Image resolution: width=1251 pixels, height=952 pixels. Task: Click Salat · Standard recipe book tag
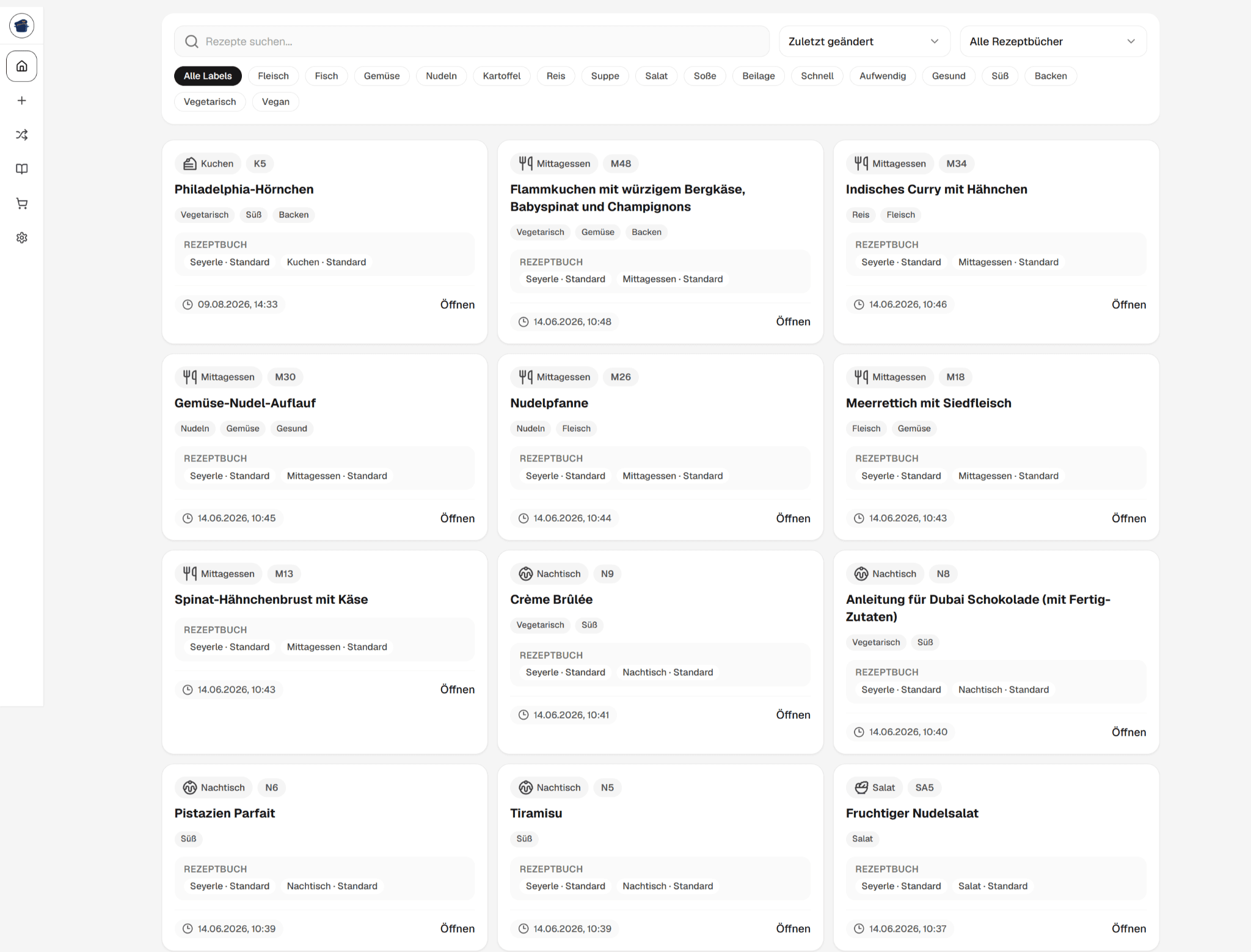993,886
